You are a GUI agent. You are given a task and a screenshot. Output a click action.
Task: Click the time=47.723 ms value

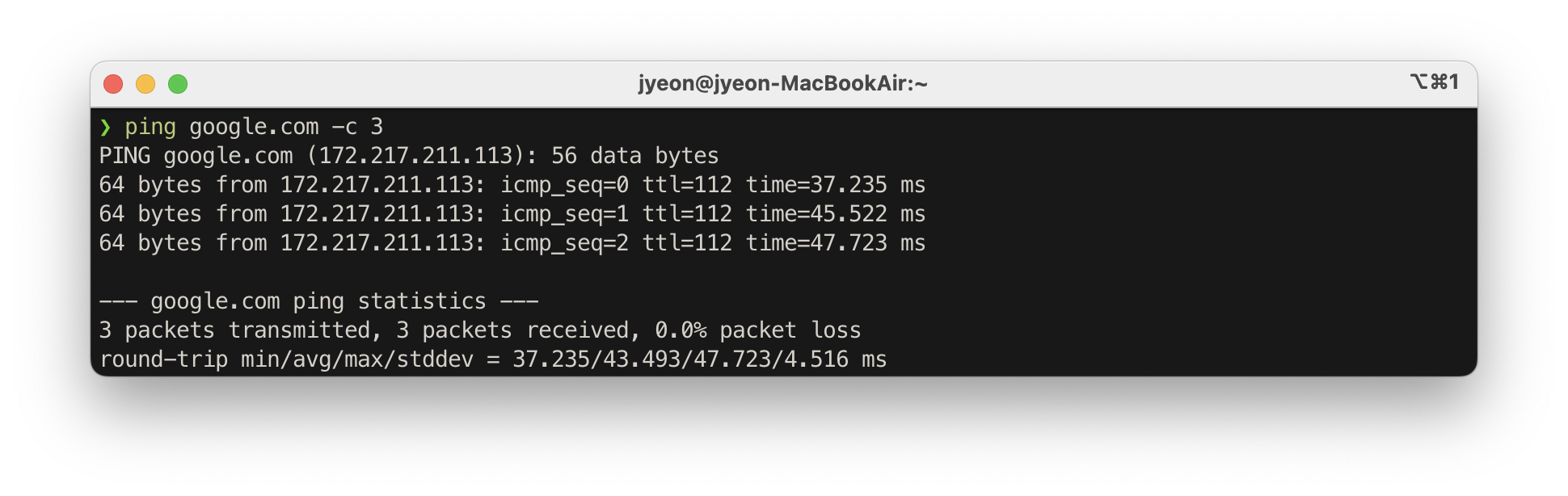coord(836,243)
